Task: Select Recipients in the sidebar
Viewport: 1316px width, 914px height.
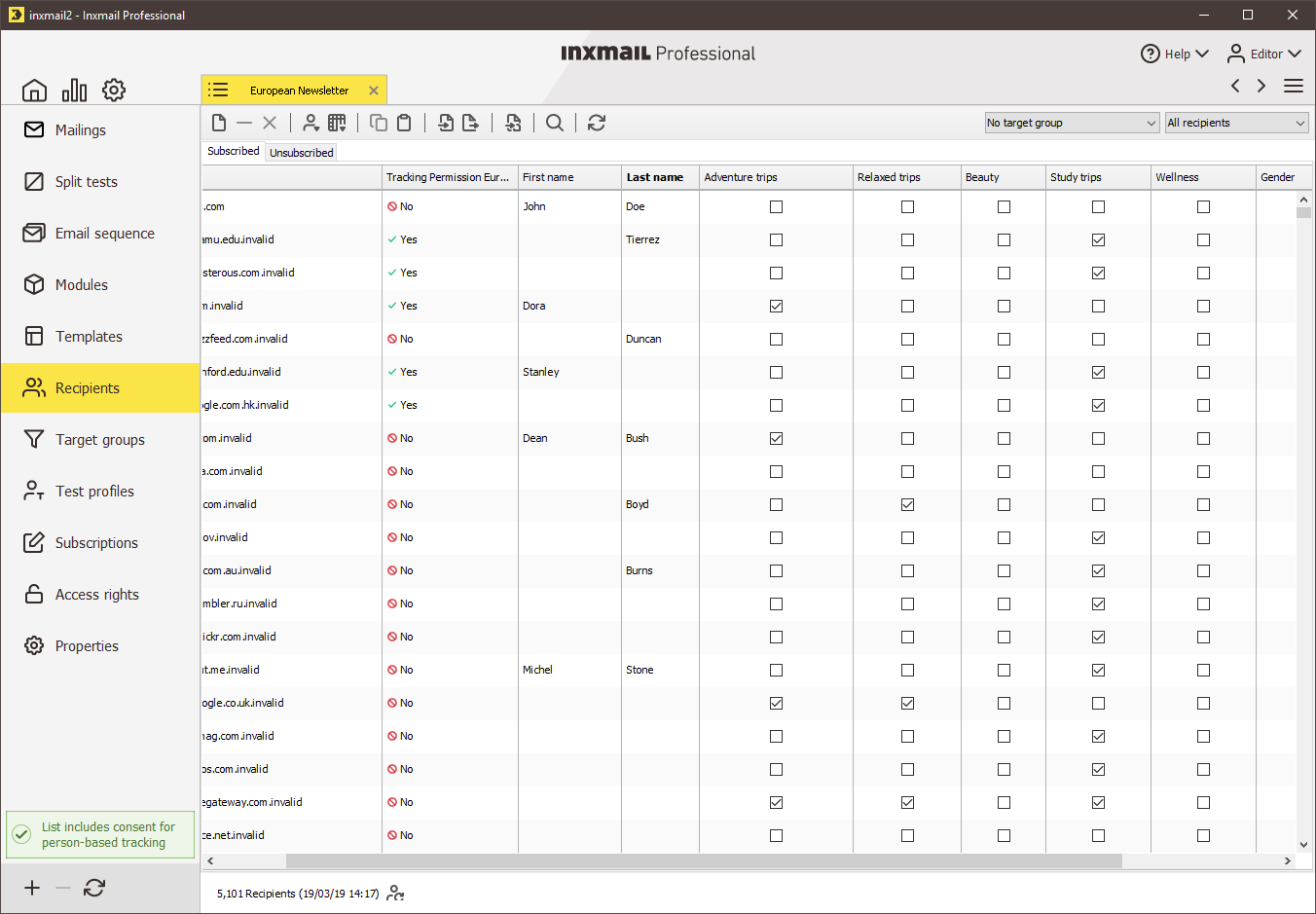Action: coord(100,387)
